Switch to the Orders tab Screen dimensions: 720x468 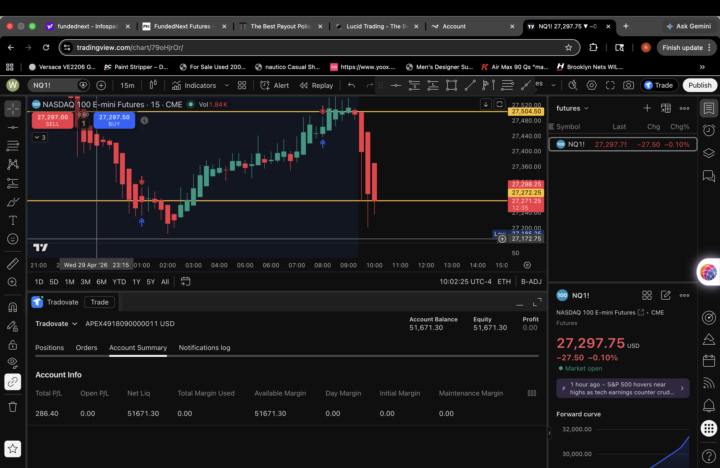[x=86, y=348]
